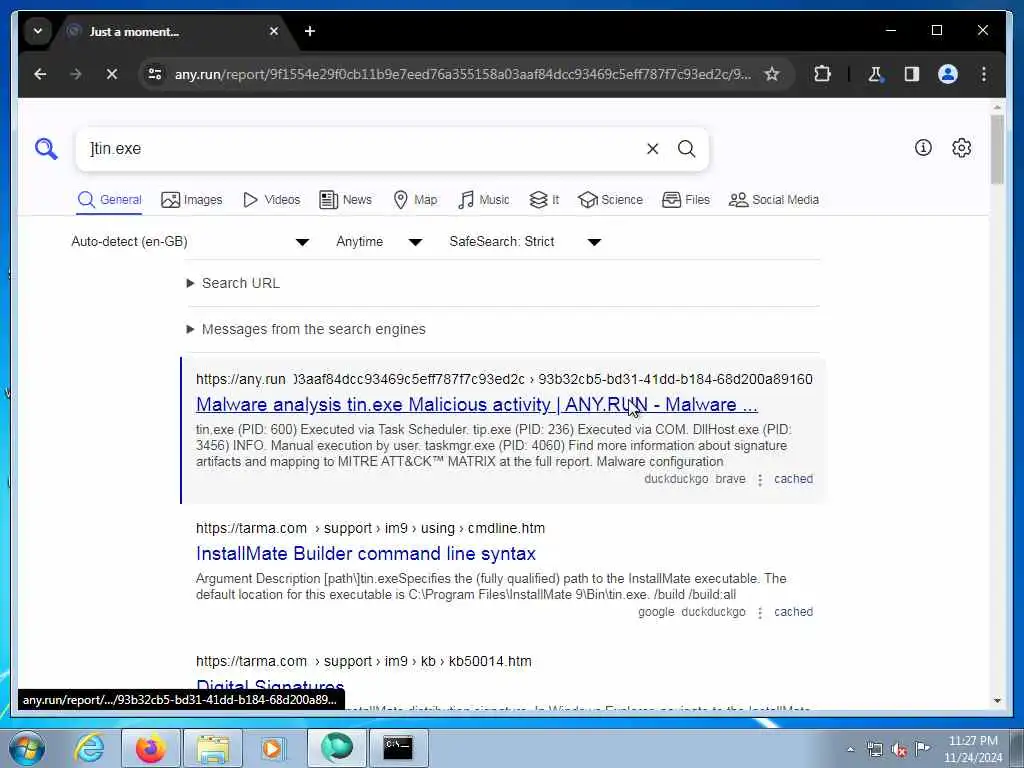Close the 'Just a moment...' tab

(274, 31)
